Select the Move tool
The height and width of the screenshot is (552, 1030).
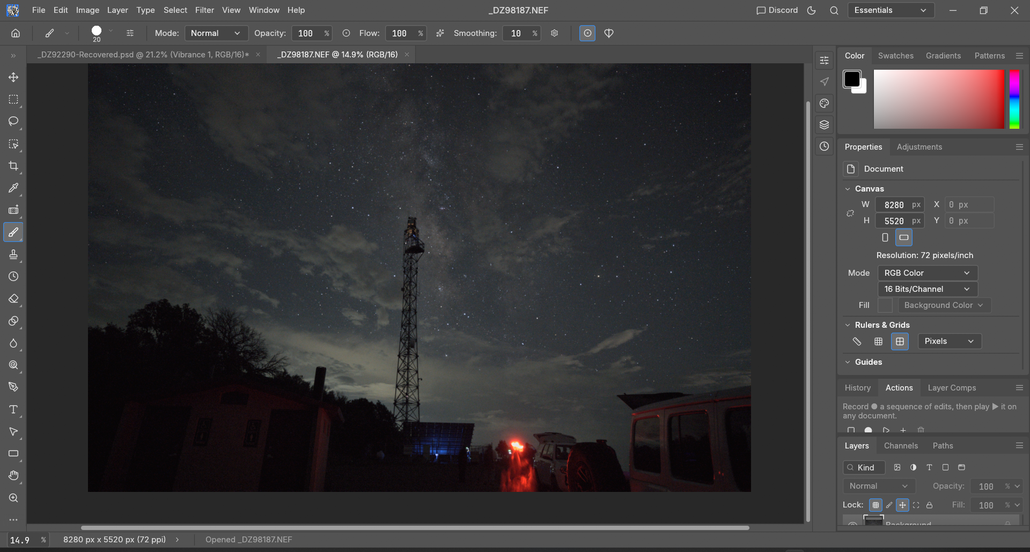click(13, 78)
